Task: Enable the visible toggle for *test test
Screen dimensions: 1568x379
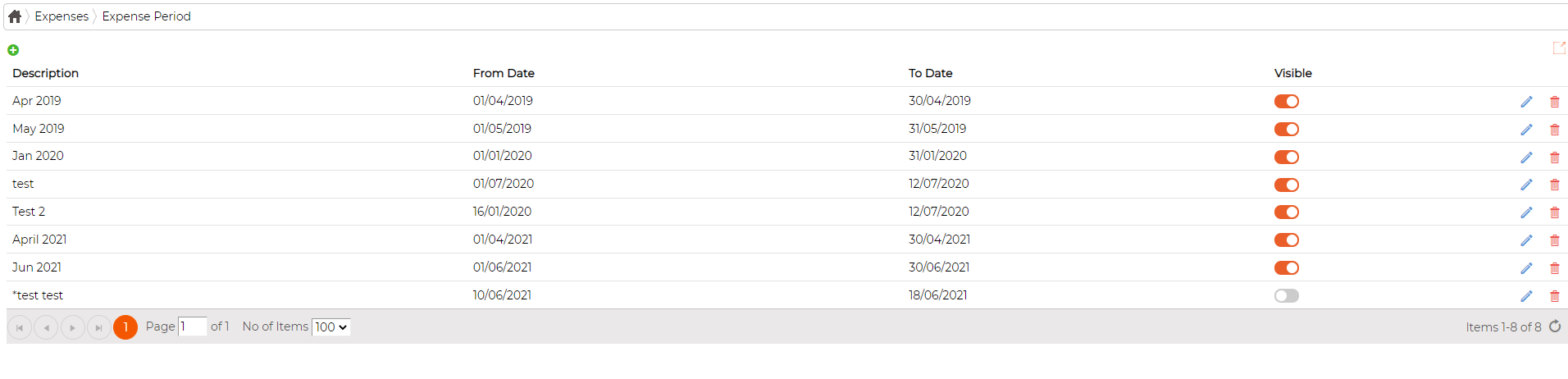Action: pyautogui.click(x=1286, y=295)
